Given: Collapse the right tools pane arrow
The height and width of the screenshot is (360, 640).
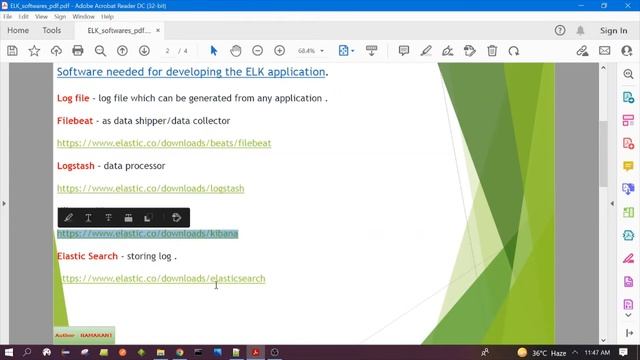Looking at the screenshot, I should [x=612, y=203].
